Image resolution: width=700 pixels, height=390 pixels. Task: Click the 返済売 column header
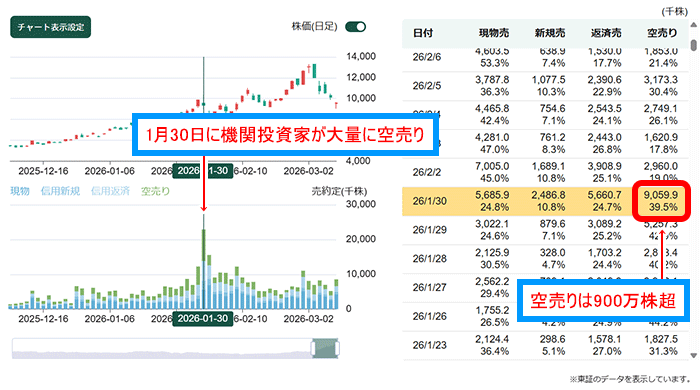pos(606,33)
